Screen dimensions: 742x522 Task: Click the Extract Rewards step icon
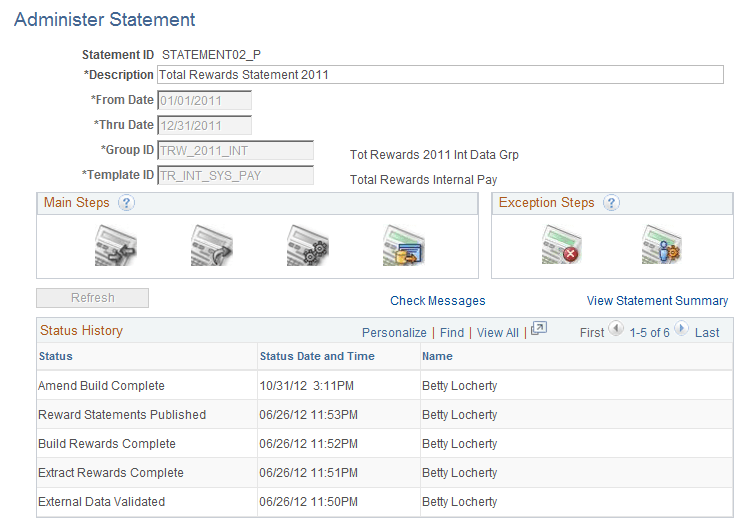coord(115,246)
